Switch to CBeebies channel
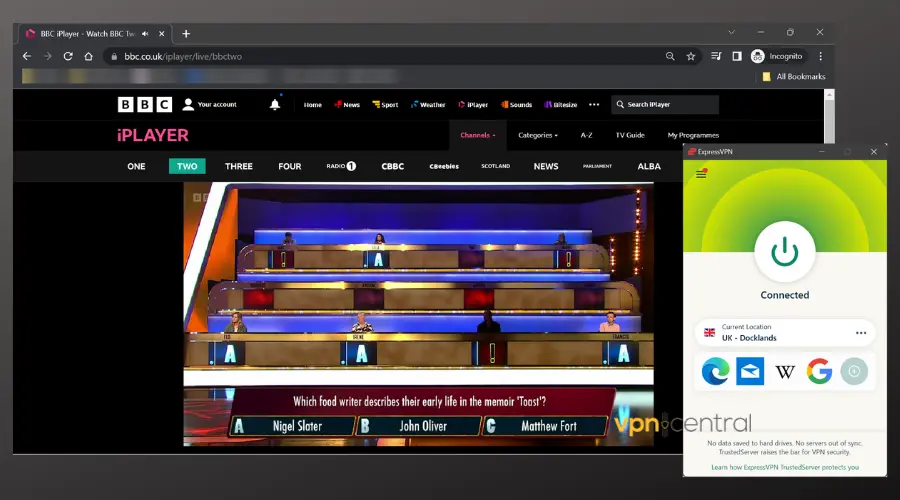Image resolution: width=900 pixels, height=500 pixels. (x=444, y=166)
